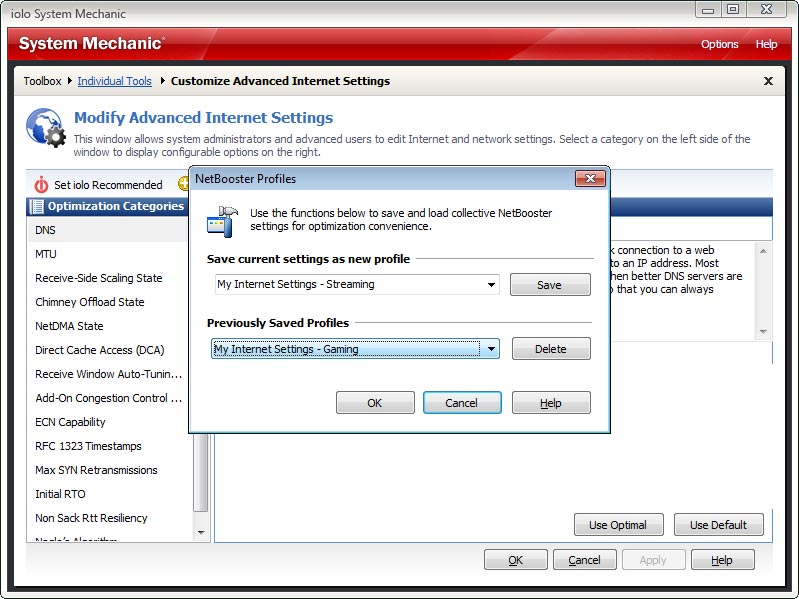Click OK at bottom of main window

click(x=516, y=560)
